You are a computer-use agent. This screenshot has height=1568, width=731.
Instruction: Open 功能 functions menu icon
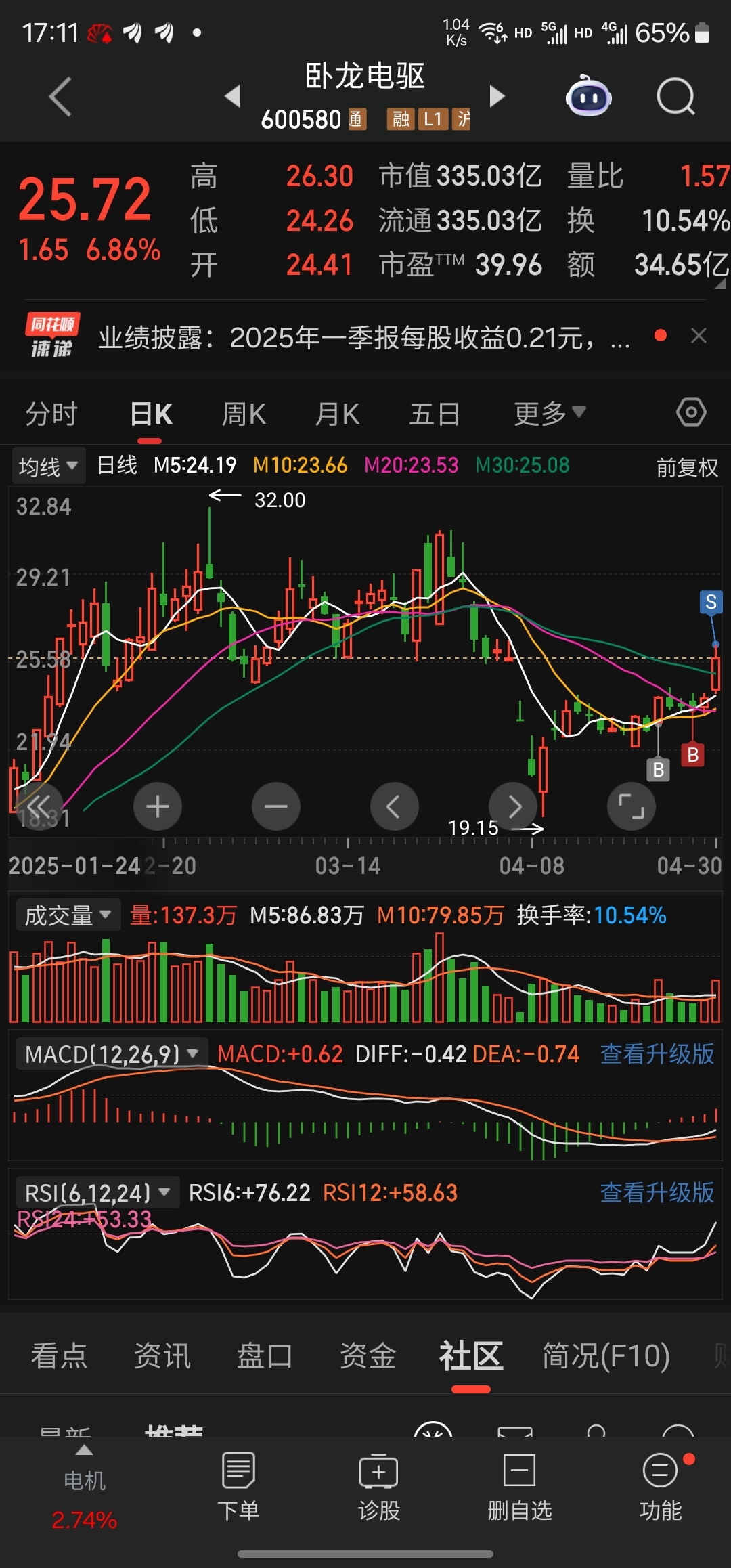pos(661,1486)
